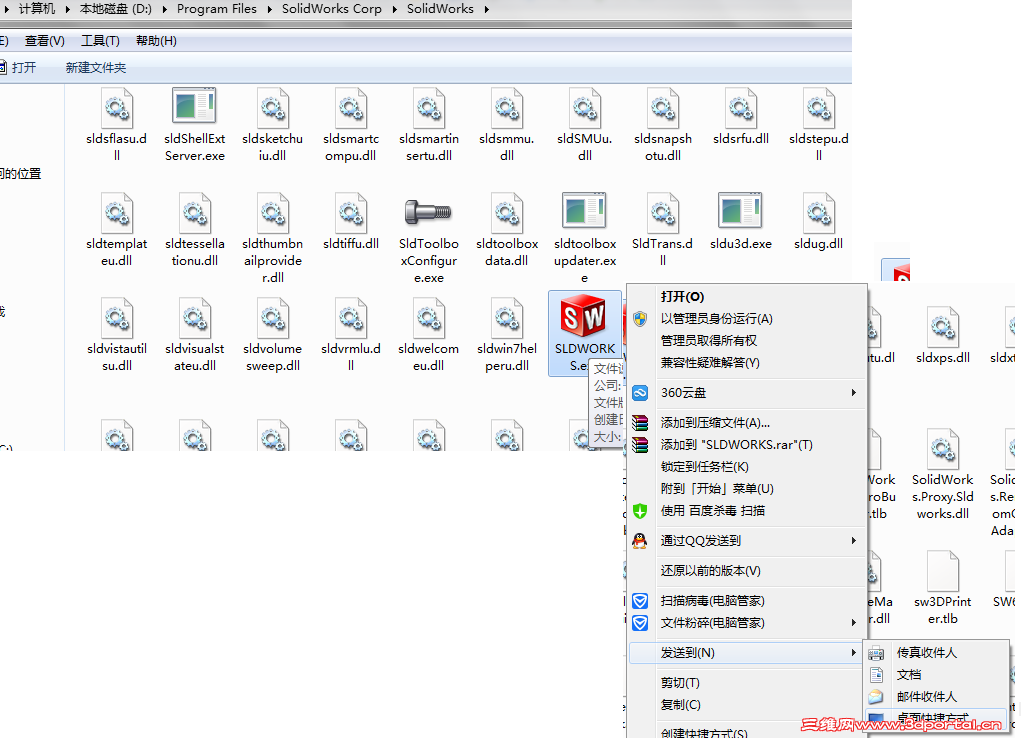Select sldShellExtServer.exe file icon

(194, 106)
